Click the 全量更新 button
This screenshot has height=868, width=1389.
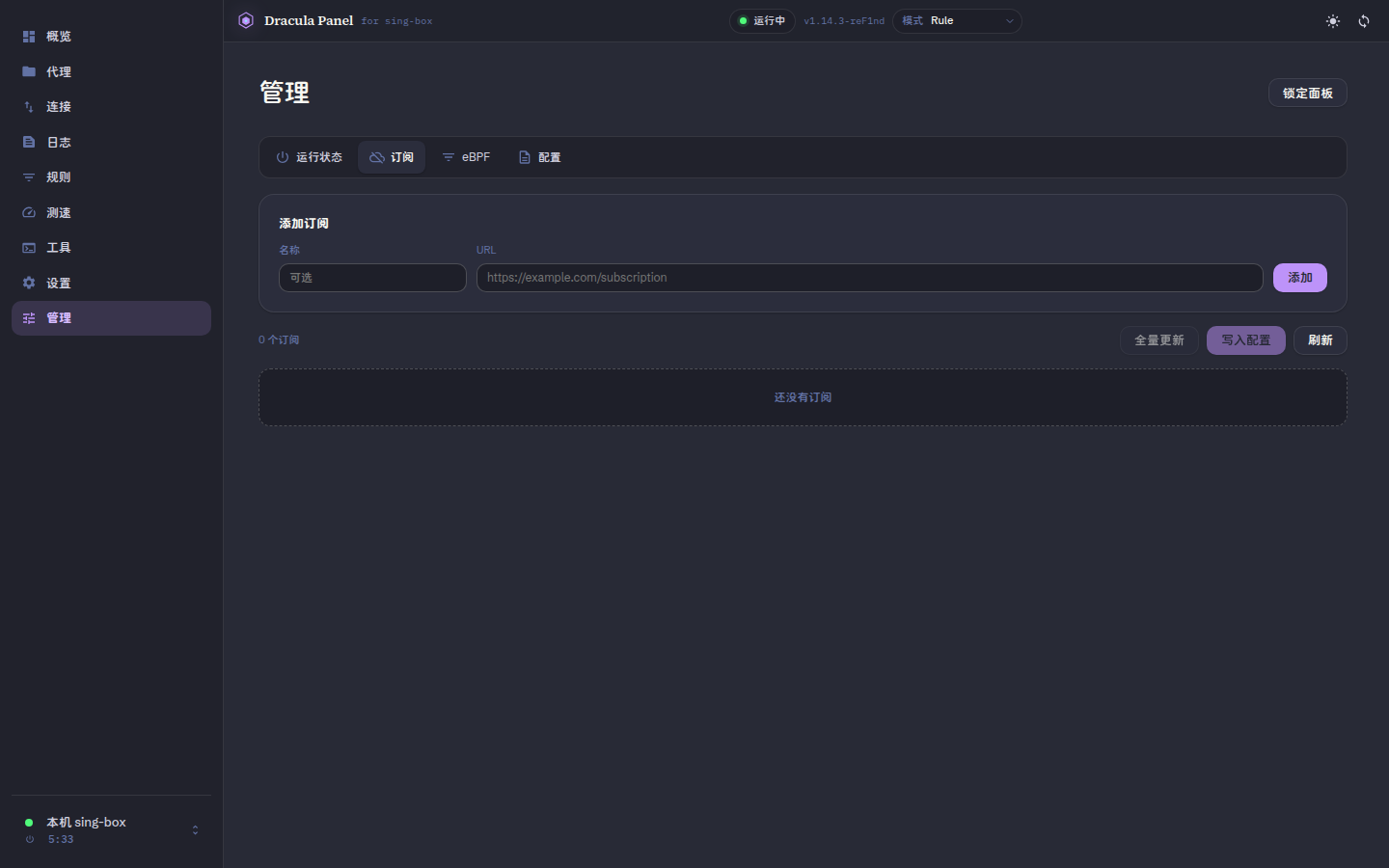pos(1158,340)
